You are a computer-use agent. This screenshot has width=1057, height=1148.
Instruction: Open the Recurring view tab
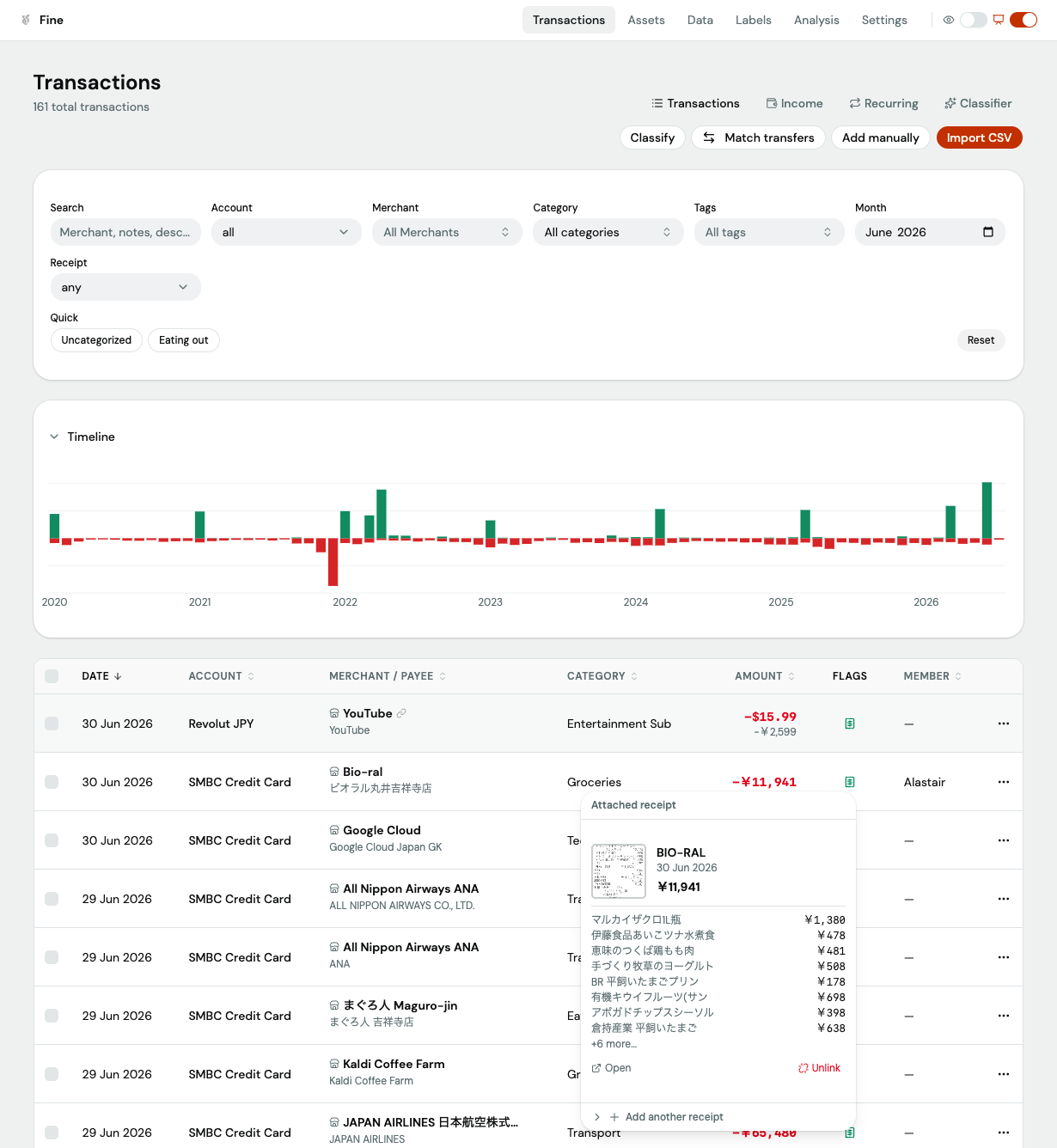coord(883,103)
